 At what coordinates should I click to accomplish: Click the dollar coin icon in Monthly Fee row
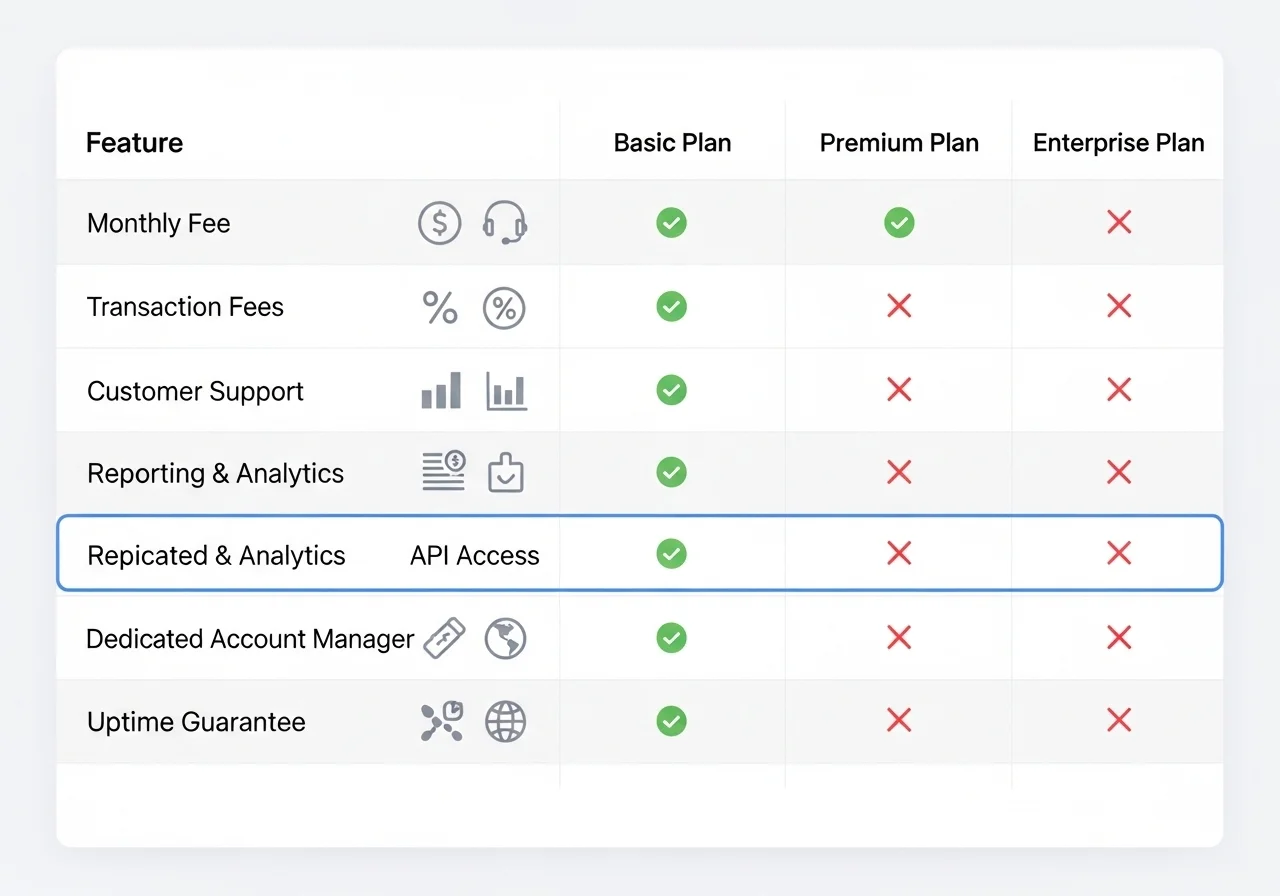pyautogui.click(x=440, y=222)
